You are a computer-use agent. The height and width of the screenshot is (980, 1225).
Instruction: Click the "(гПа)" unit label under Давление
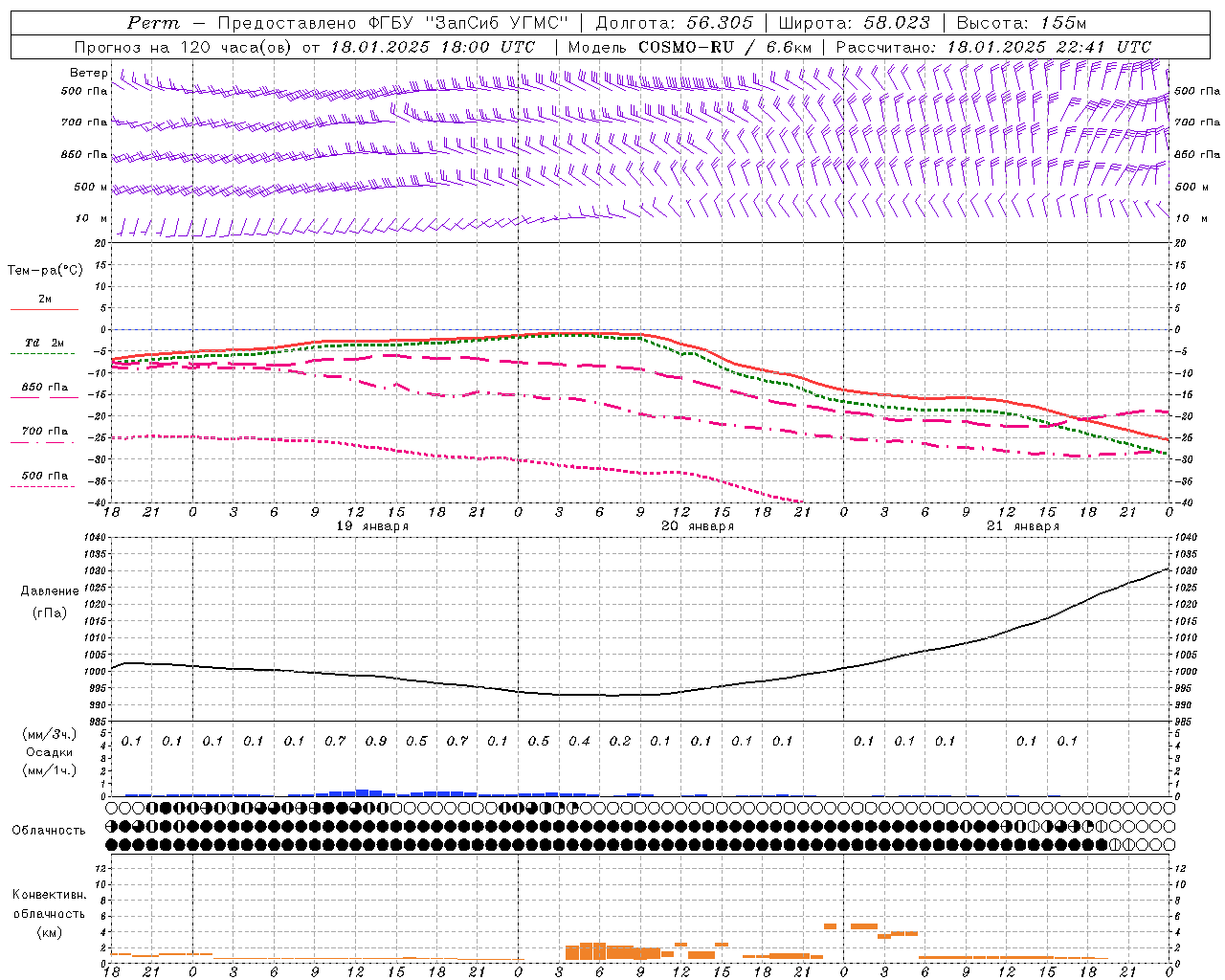coord(50,612)
